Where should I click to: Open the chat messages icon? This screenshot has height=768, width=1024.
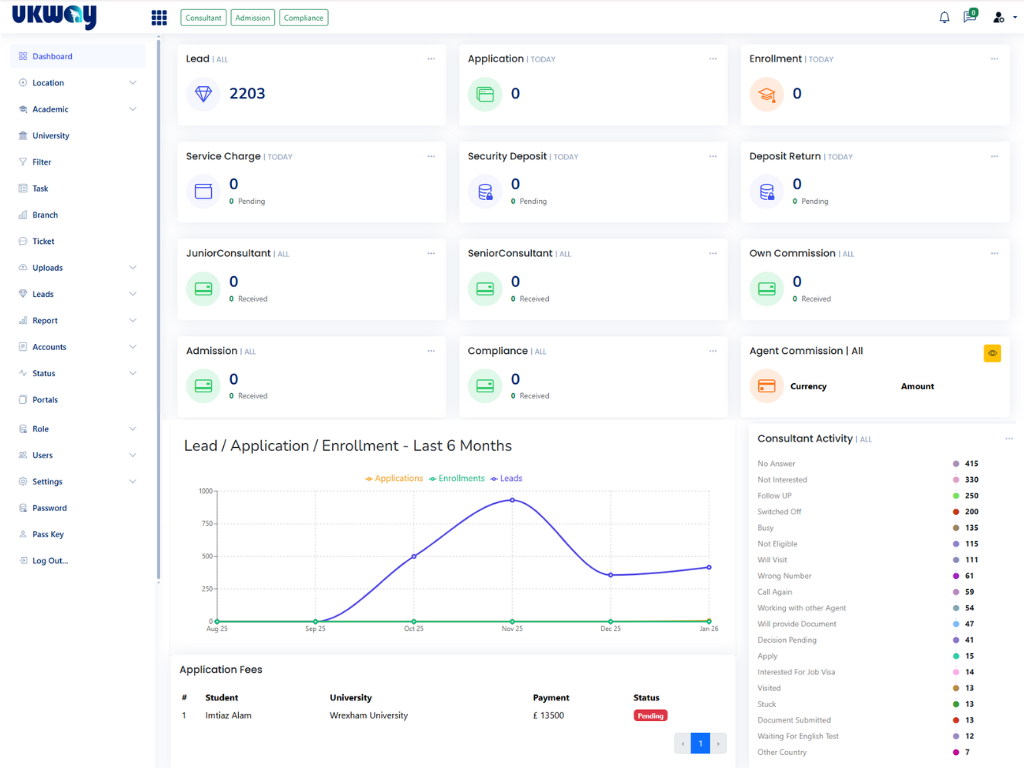click(x=969, y=17)
